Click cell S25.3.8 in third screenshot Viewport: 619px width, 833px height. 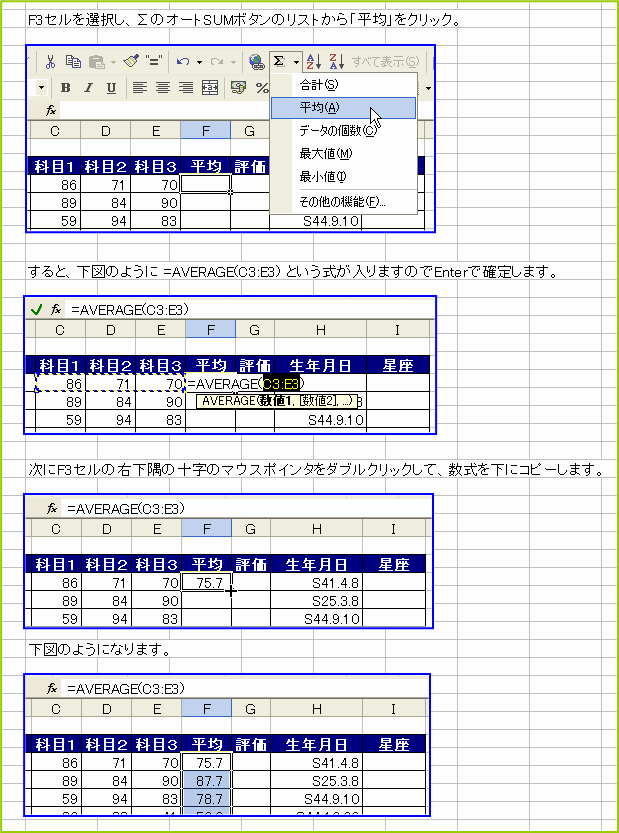point(316,600)
